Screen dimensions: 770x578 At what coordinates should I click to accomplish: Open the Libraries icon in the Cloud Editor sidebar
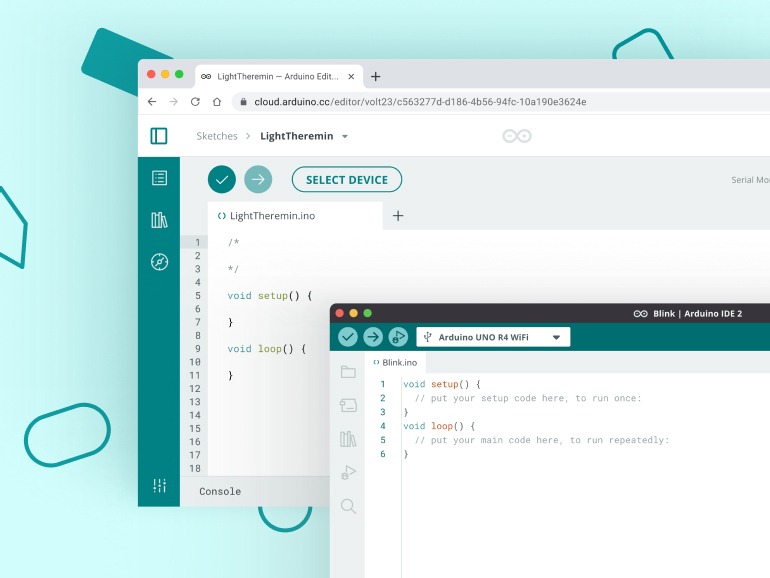point(159,220)
